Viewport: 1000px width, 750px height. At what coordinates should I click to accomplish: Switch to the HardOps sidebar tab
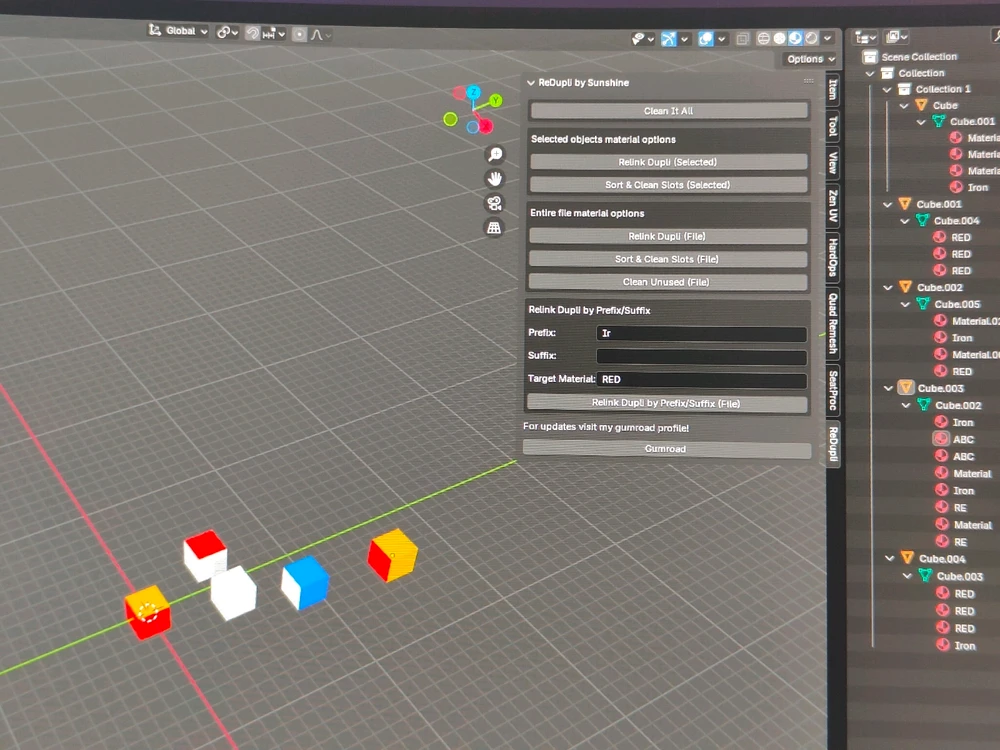click(832, 256)
